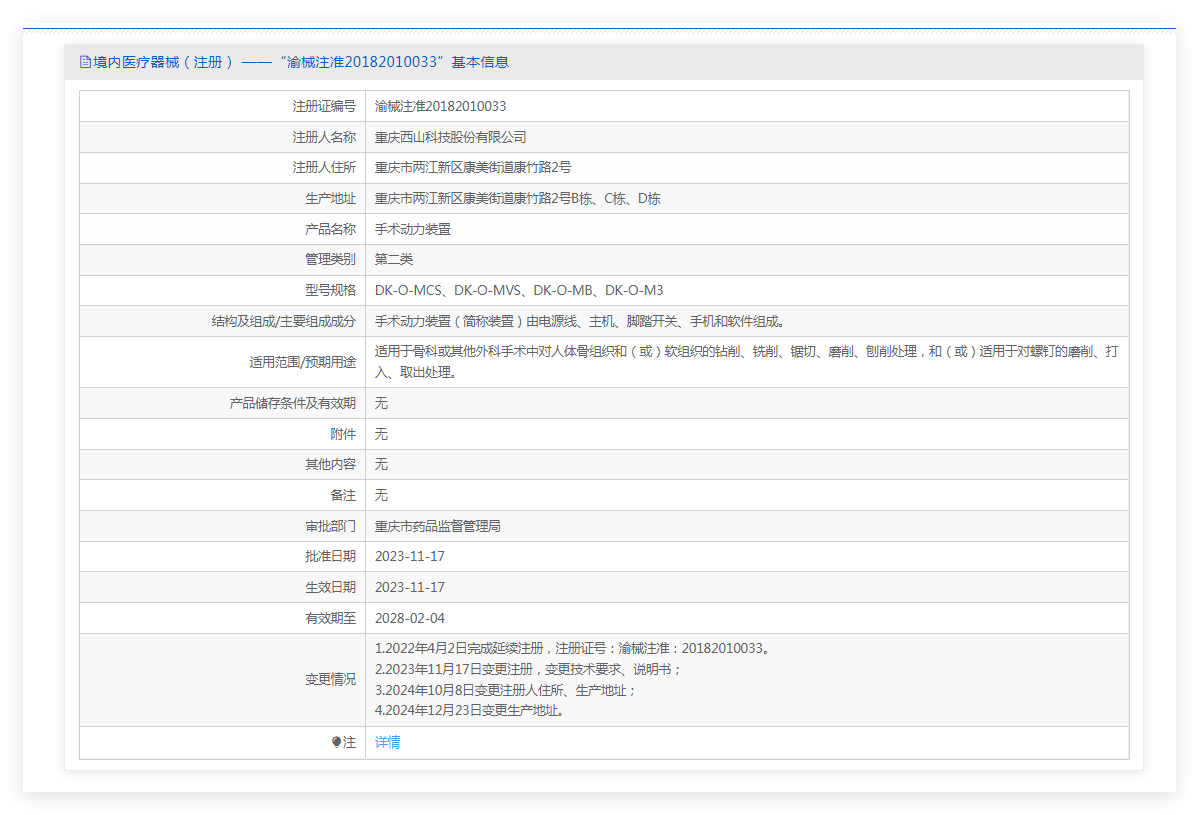Click the 变更情况 label
The width and height of the screenshot is (1199, 815).
(330, 679)
